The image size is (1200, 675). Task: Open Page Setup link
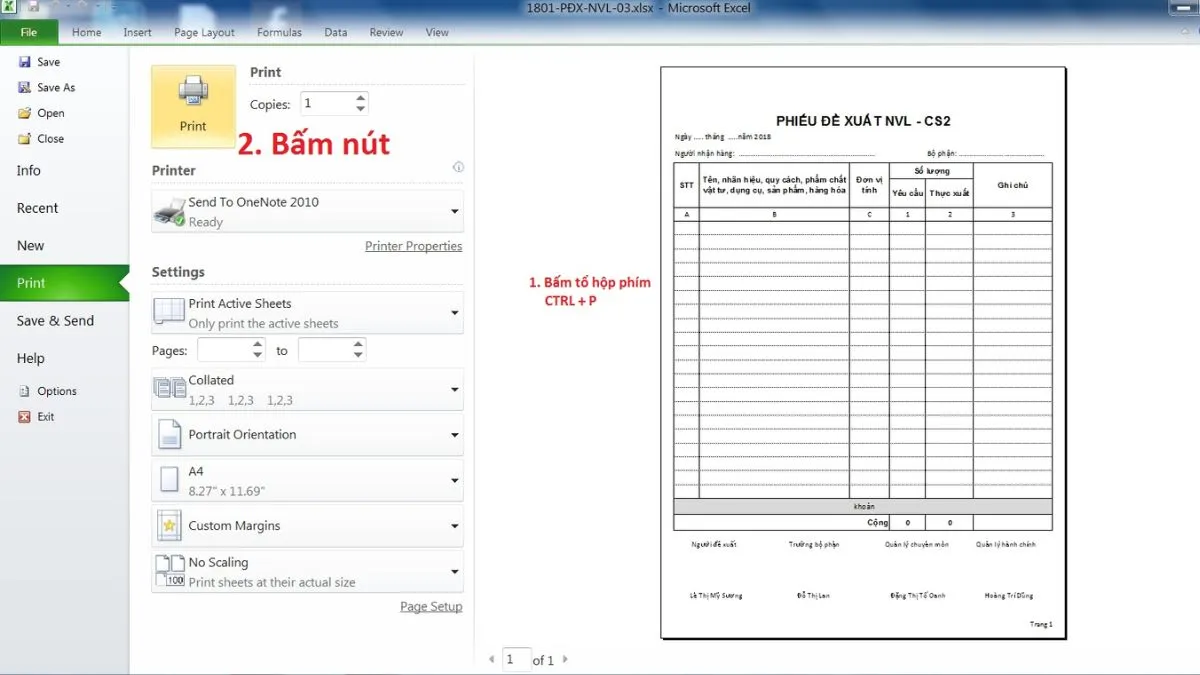(x=431, y=606)
